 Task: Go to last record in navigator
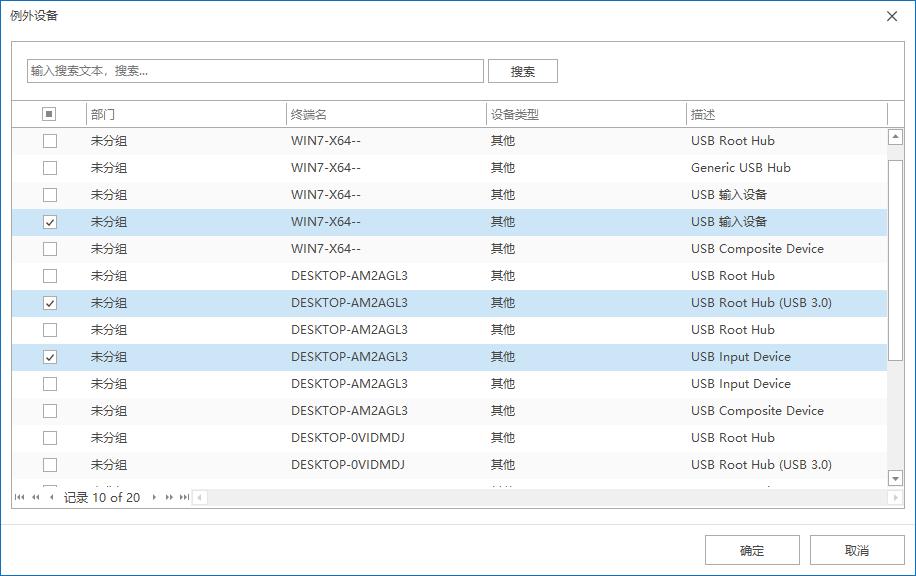click(x=184, y=497)
